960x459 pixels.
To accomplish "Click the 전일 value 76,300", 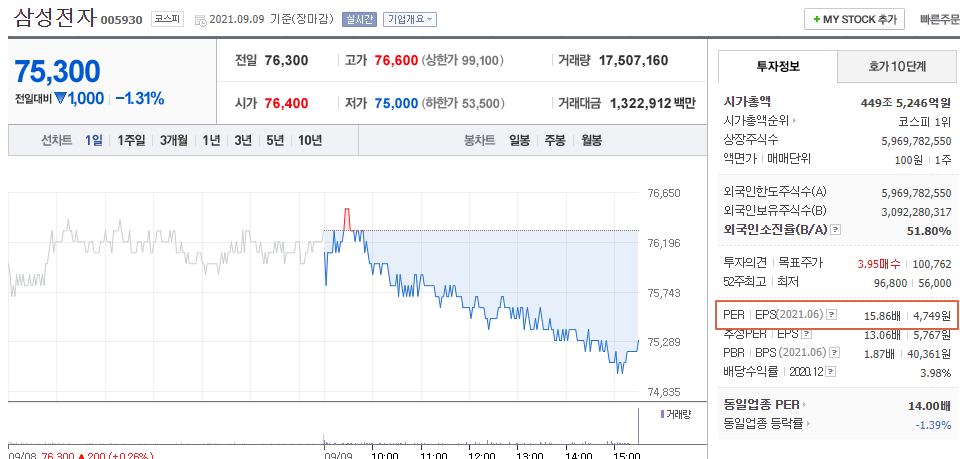I will click(287, 61).
